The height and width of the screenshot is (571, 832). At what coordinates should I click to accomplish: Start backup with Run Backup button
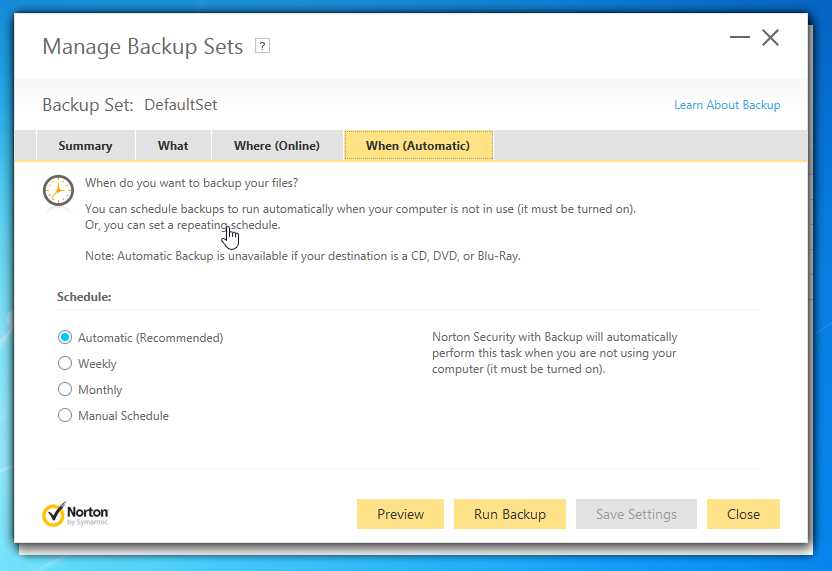click(510, 514)
